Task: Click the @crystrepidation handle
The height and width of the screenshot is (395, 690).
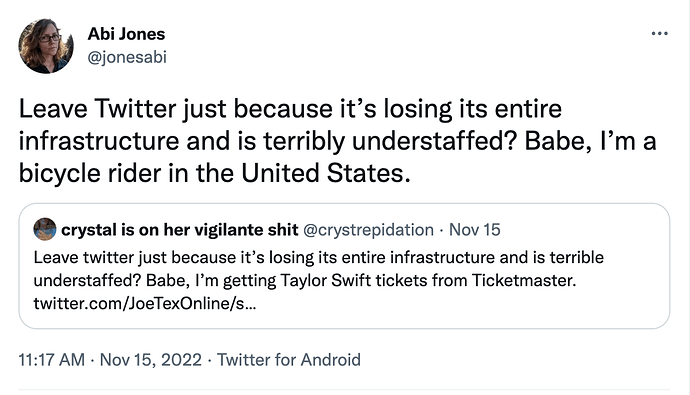Action: pos(369,230)
